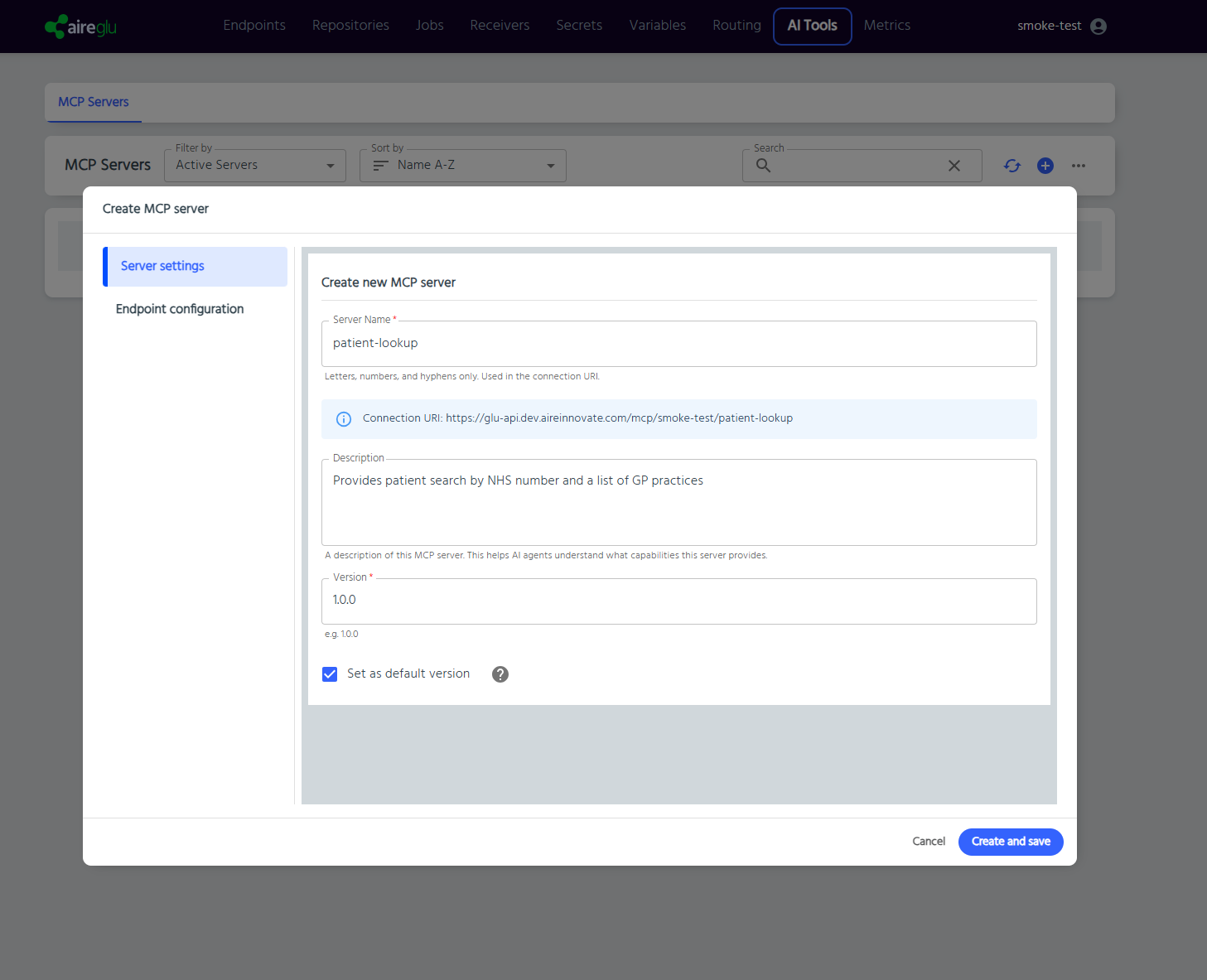The image size is (1207, 980).
Task: Uncheck Set as default version checkbox
Action: click(x=330, y=674)
